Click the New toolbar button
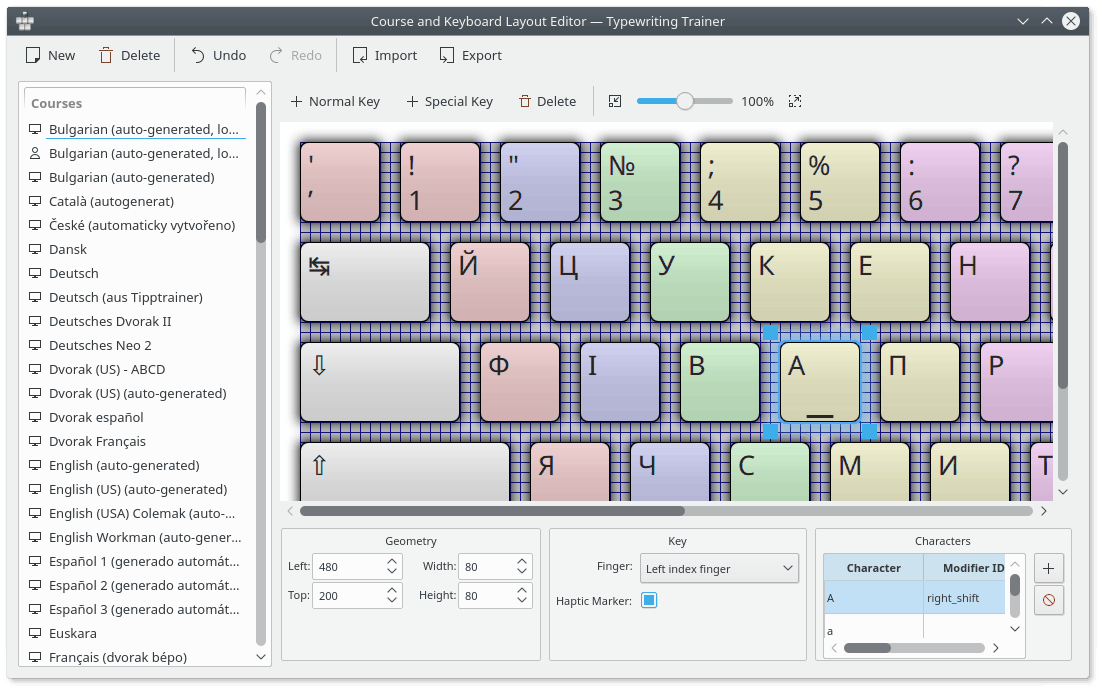This screenshot has width=1102, height=691. tap(50, 56)
